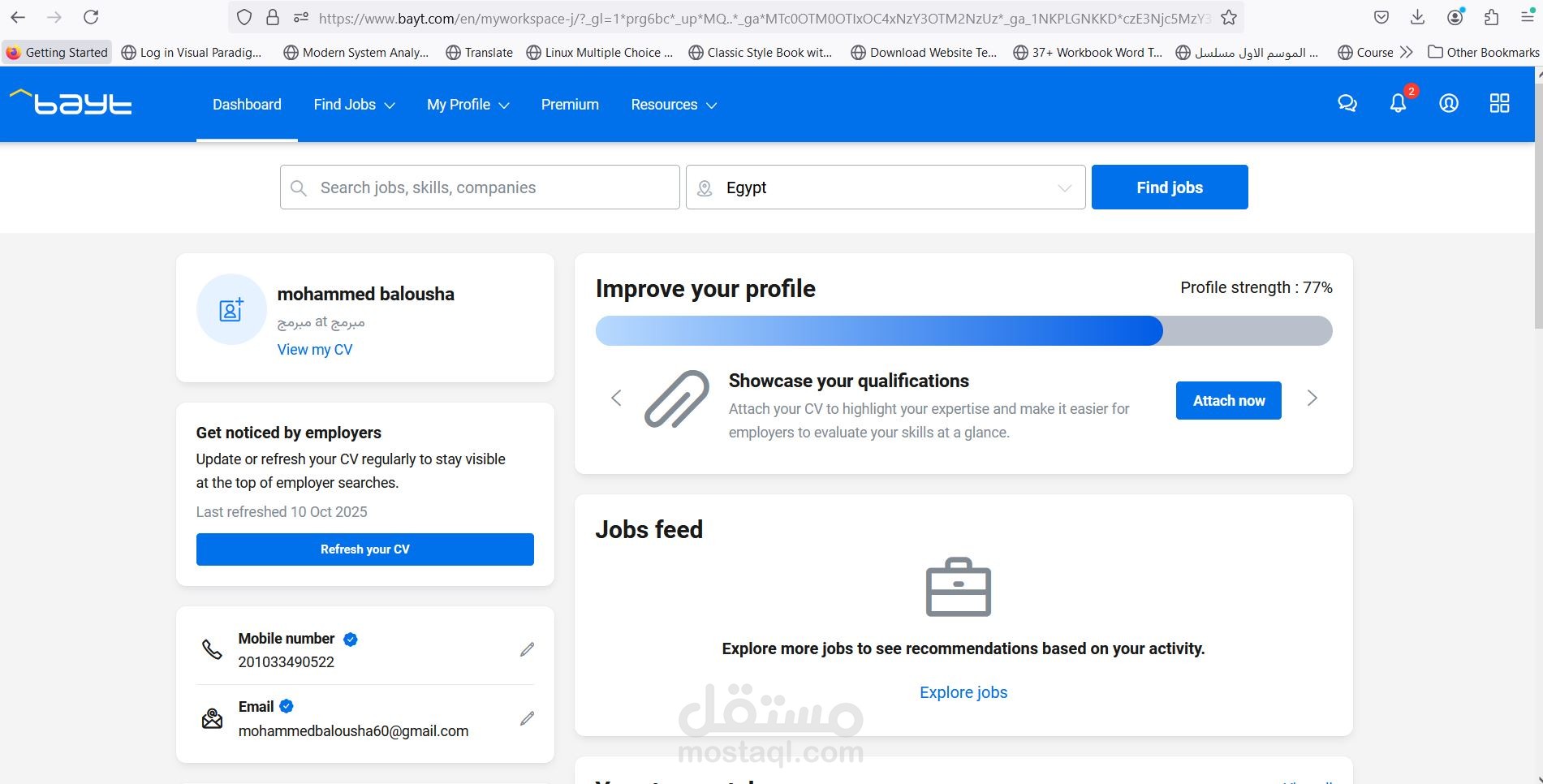The height and width of the screenshot is (784, 1543).
Task: Click the Explore jobs link
Action: [x=963, y=692]
